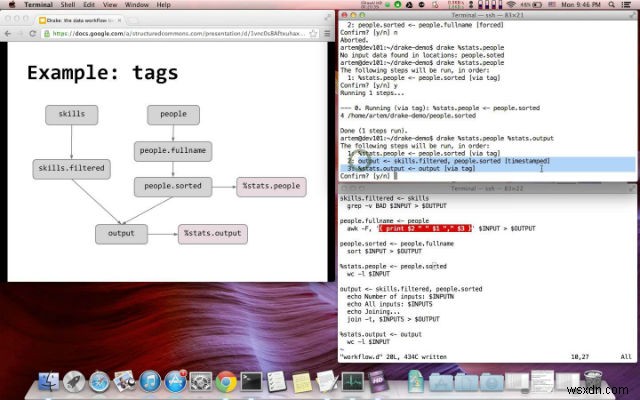Screen dimensions: 640x400
Task: Open the App Store dock icon
Action: tap(175, 382)
